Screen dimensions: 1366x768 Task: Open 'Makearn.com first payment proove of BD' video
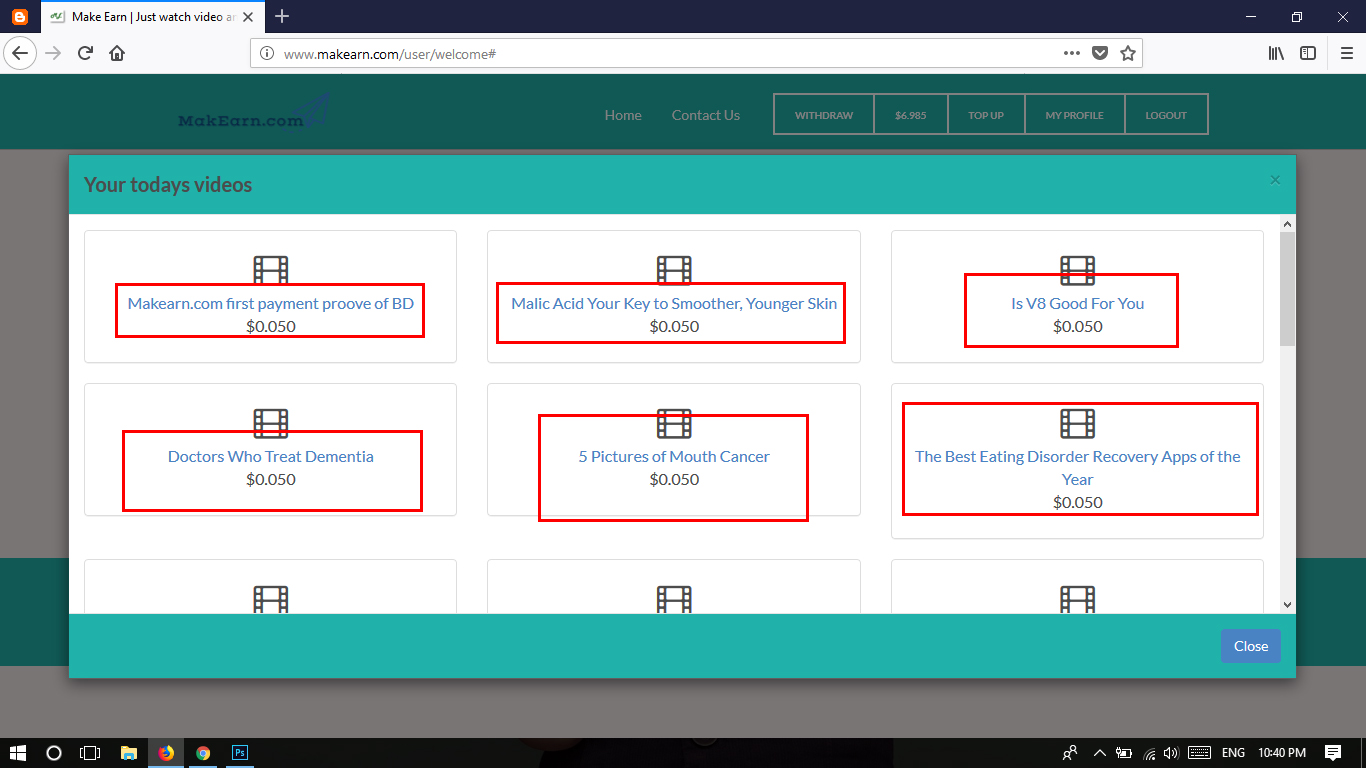[x=270, y=303]
